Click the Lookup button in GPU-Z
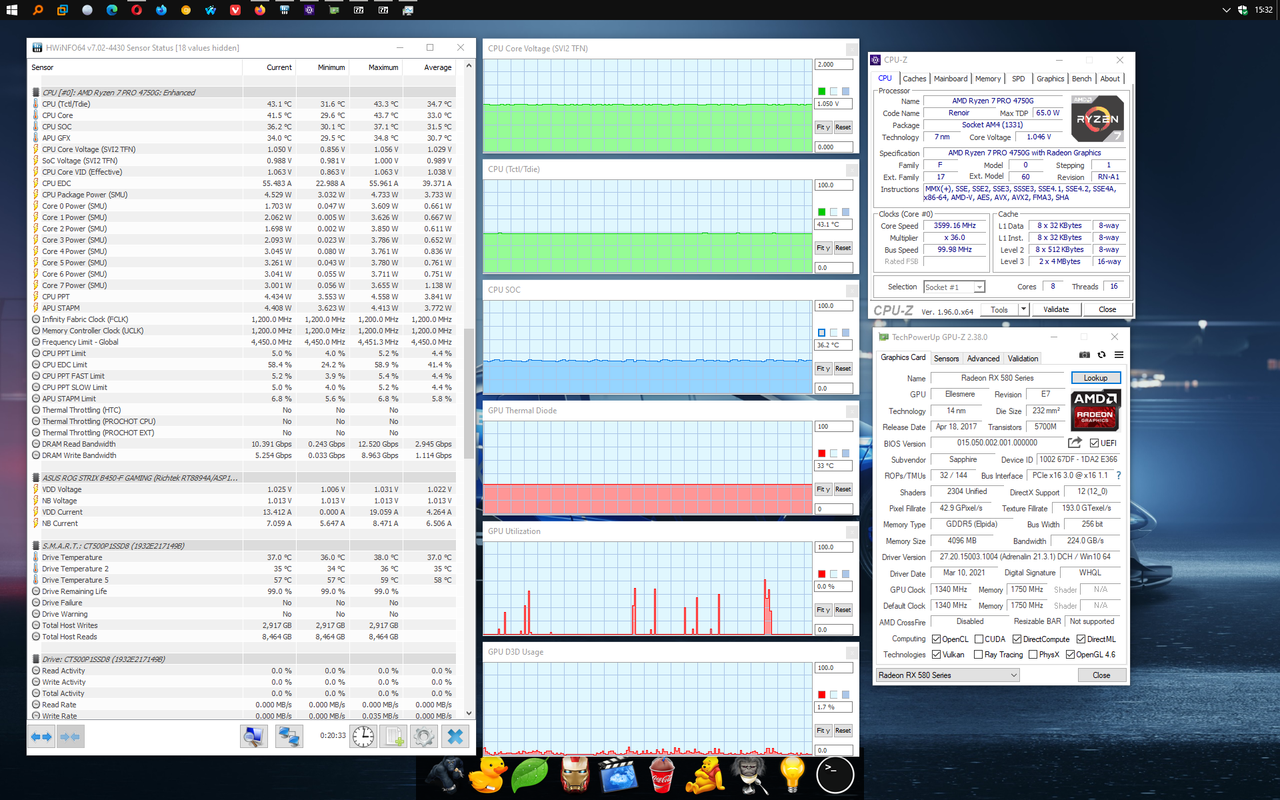The width and height of the screenshot is (1280, 800). point(1096,378)
